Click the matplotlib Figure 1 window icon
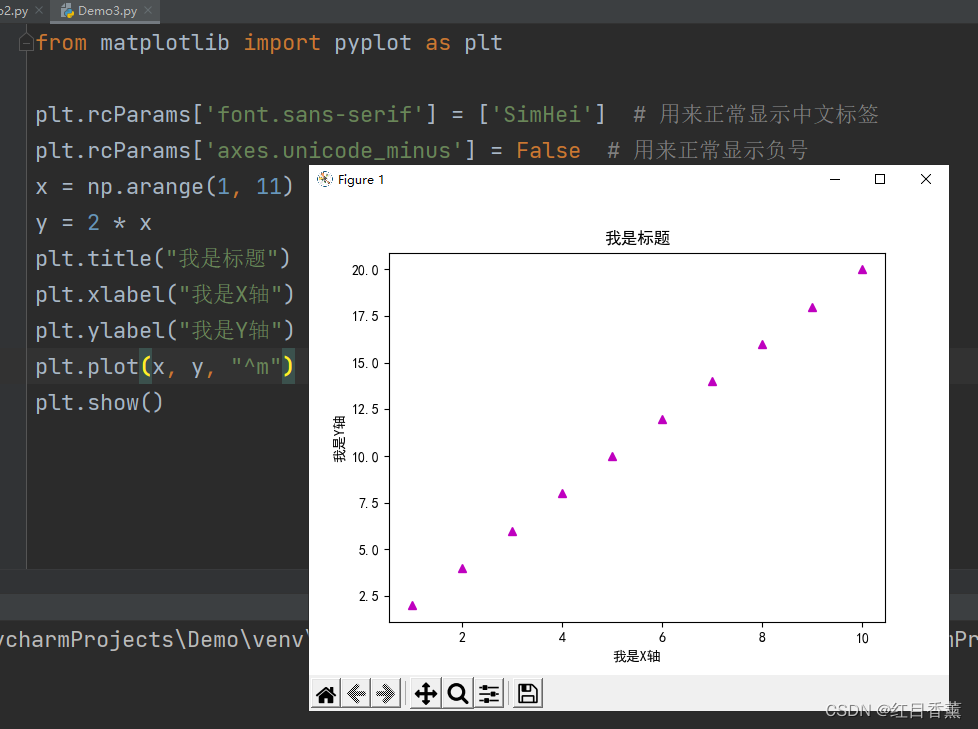 324,180
